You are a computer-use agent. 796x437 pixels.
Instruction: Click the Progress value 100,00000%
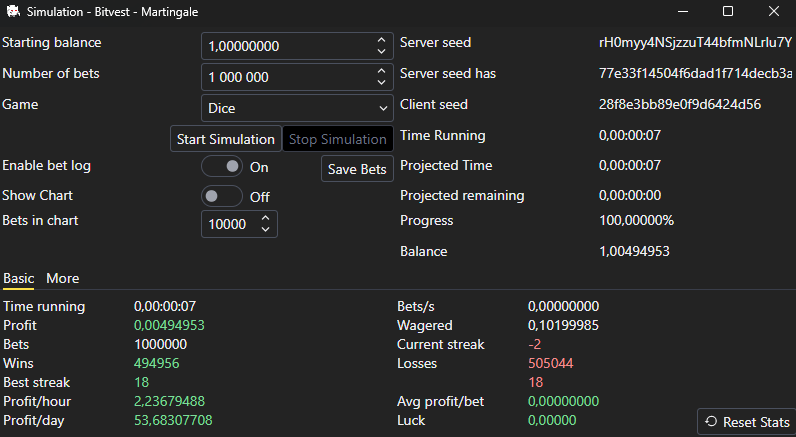(637, 221)
